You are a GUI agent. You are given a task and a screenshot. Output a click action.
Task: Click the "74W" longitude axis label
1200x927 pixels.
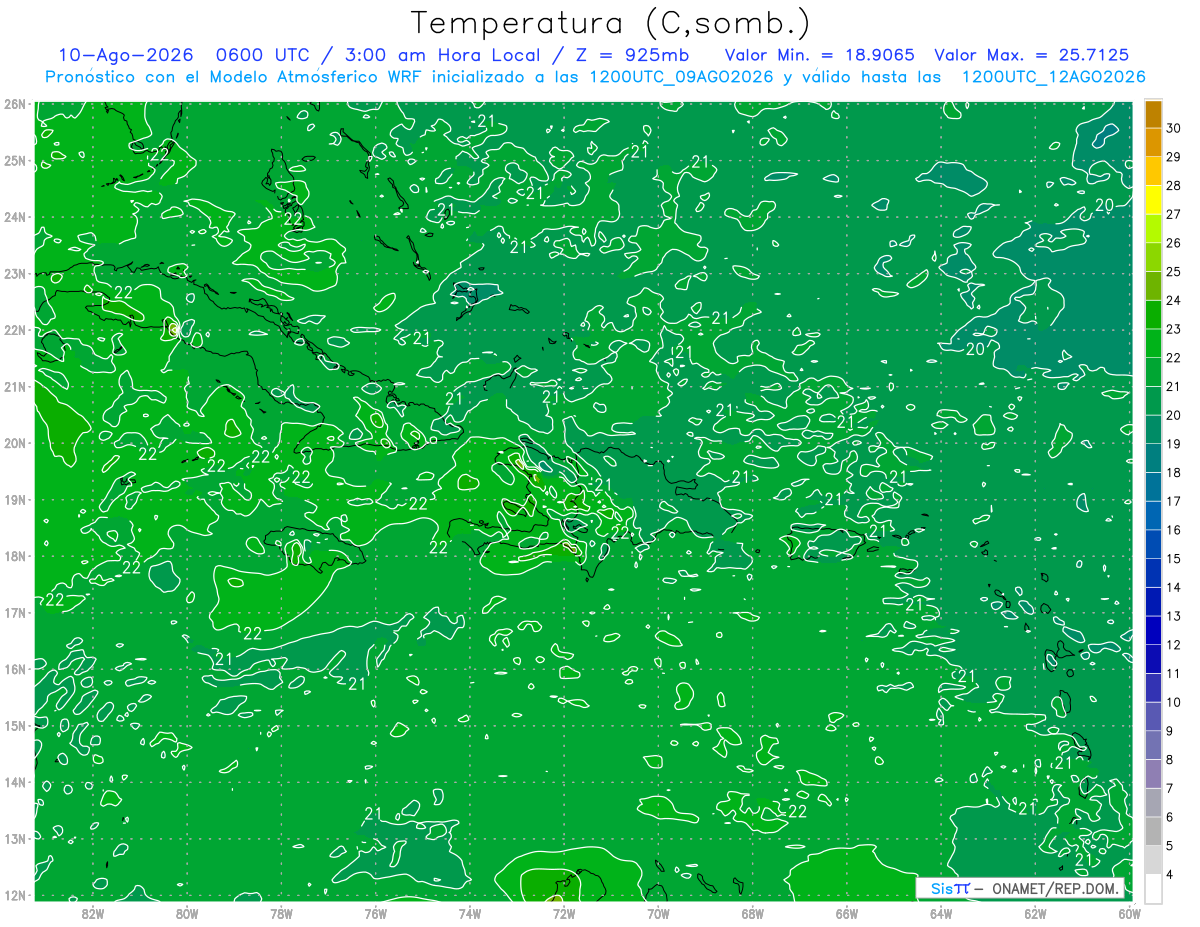pos(469,912)
